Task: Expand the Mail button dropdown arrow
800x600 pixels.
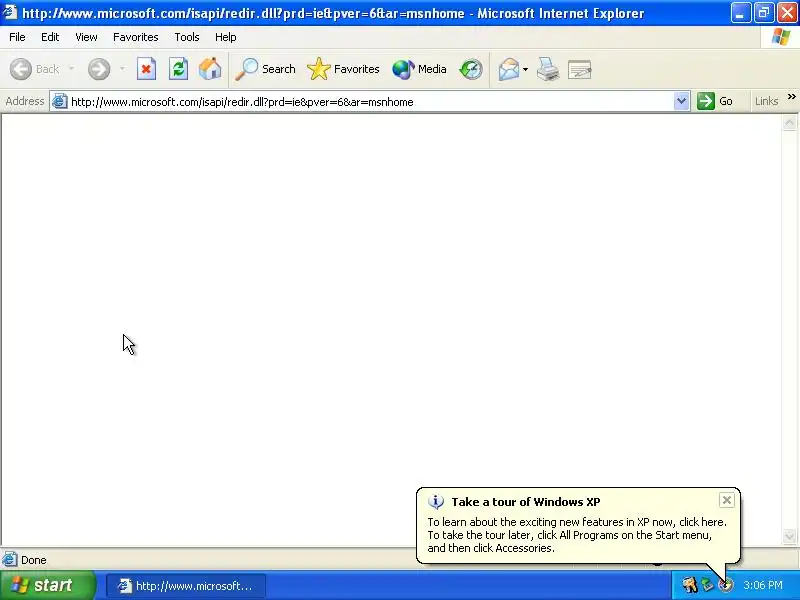Action: coord(526,69)
